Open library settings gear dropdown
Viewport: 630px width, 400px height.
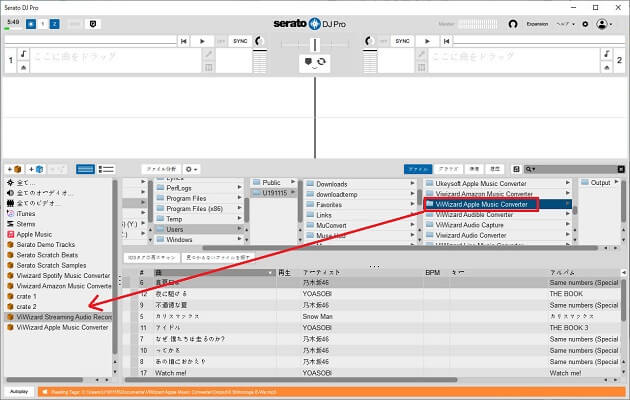pos(191,169)
